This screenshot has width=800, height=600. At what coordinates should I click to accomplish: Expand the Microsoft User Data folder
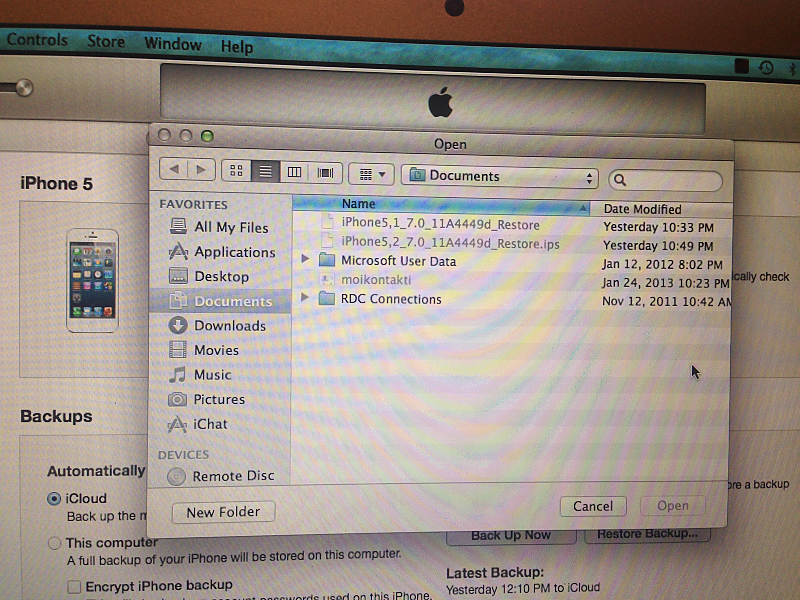click(x=305, y=259)
